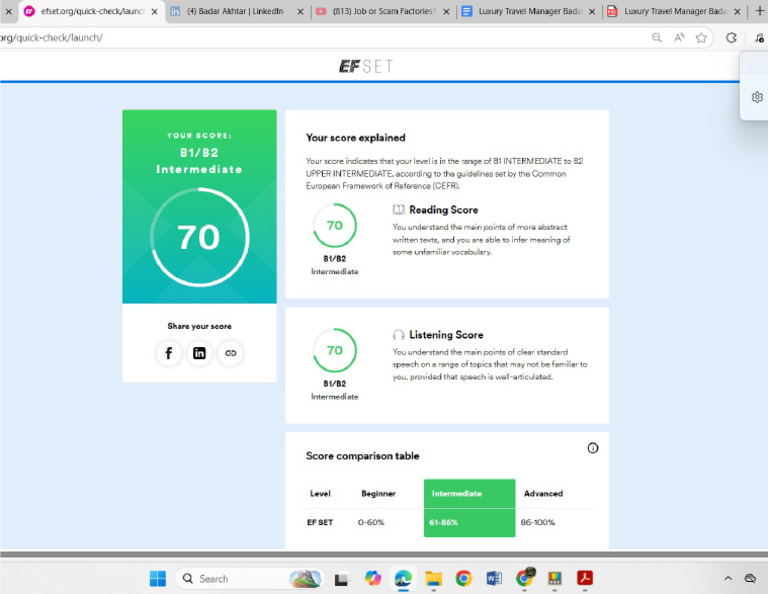
Task: Click the zoom magnifier in address bar
Action: tap(657, 38)
